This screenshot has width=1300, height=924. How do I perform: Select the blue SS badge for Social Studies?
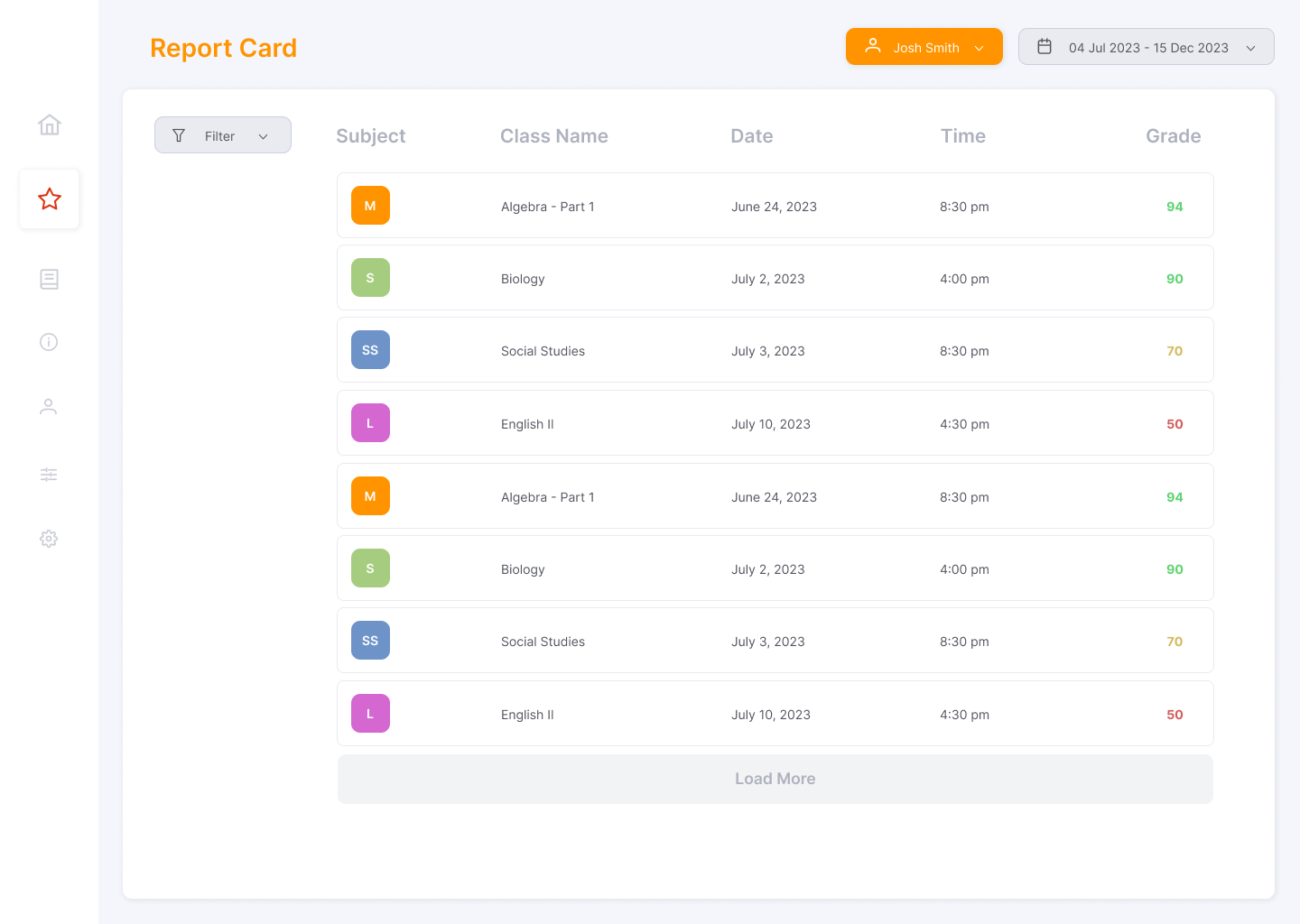pyautogui.click(x=370, y=349)
